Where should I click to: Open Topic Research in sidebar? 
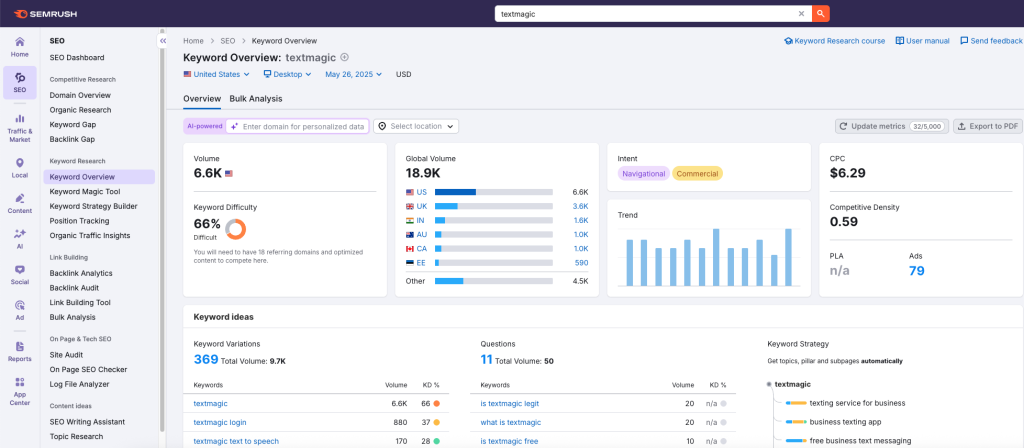(76, 436)
